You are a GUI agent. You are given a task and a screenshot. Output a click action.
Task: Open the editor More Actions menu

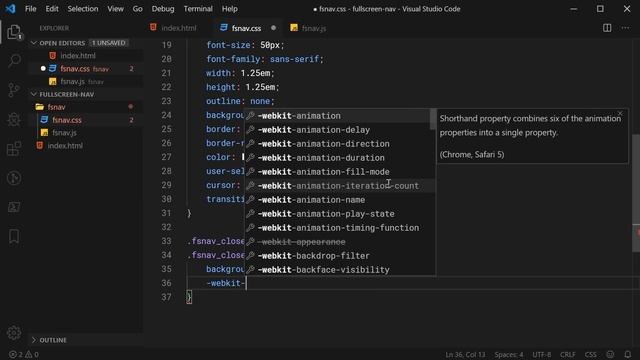pyautogui.click(x=625, y=28)
